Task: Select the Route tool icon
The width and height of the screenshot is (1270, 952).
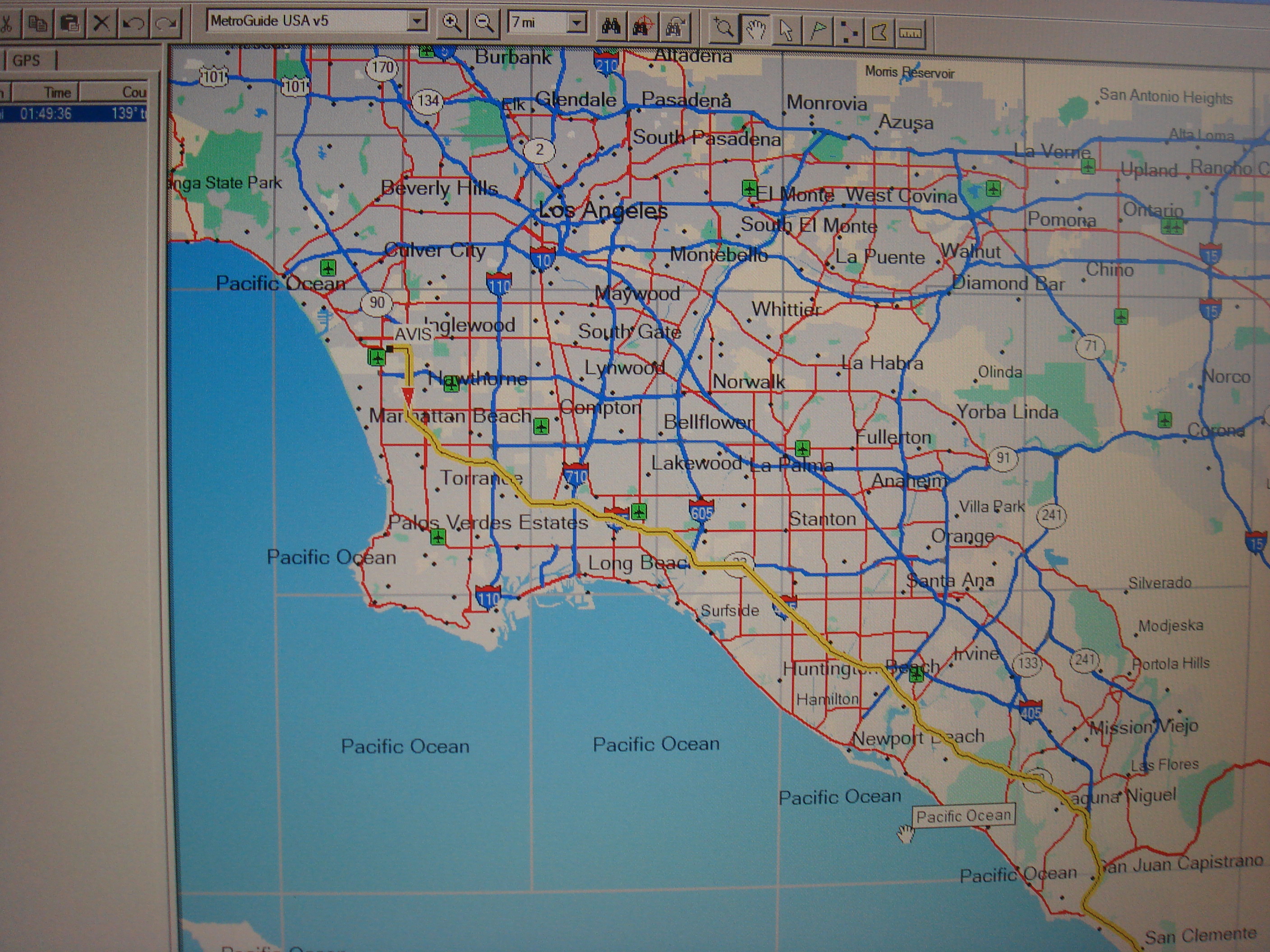Action: pyautogui.click(x=849, y=32)
